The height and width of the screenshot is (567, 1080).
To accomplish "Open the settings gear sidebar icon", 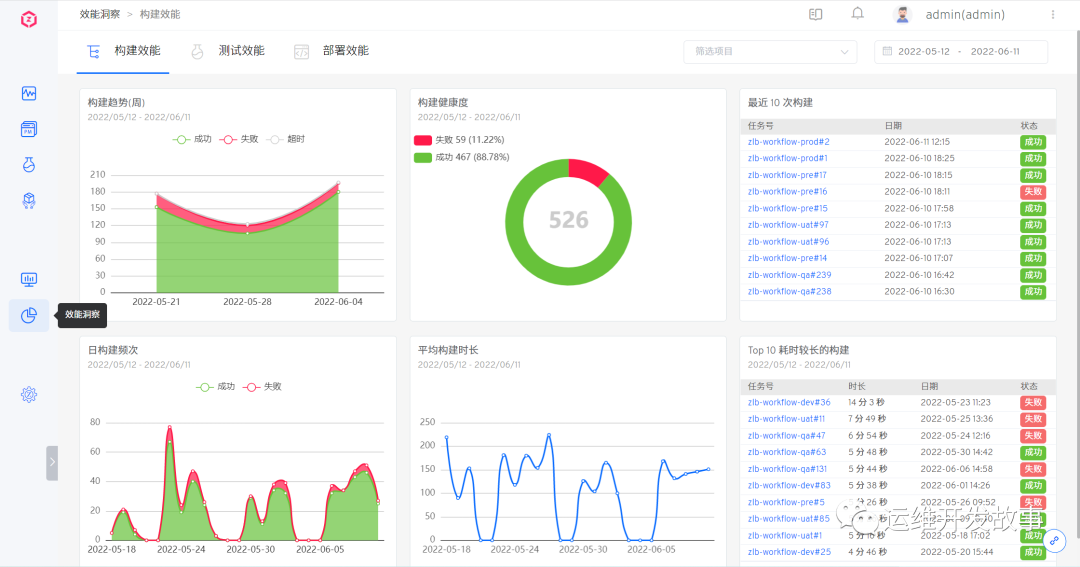I will (x=29, y=394).
